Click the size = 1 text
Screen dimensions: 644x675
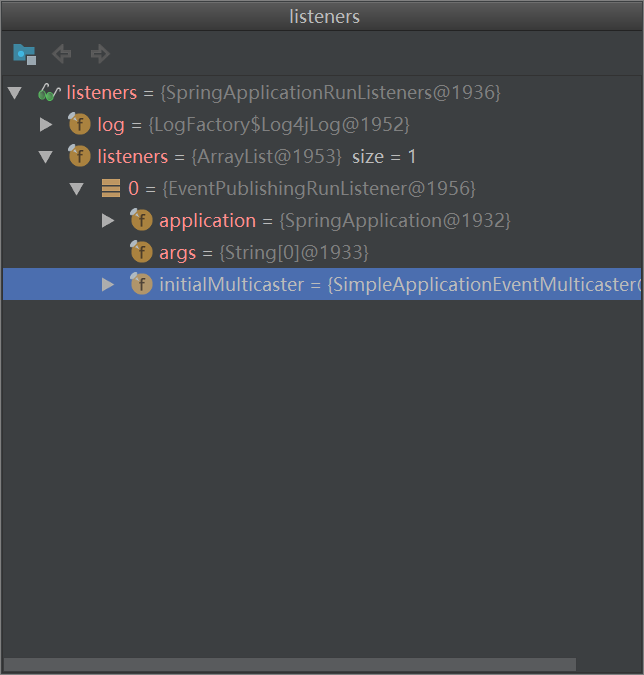point(384,157)
